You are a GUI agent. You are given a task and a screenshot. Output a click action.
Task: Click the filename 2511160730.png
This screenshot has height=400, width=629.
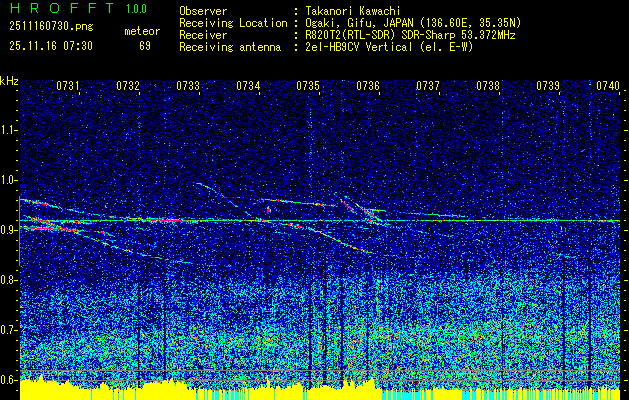click(51, 27)
